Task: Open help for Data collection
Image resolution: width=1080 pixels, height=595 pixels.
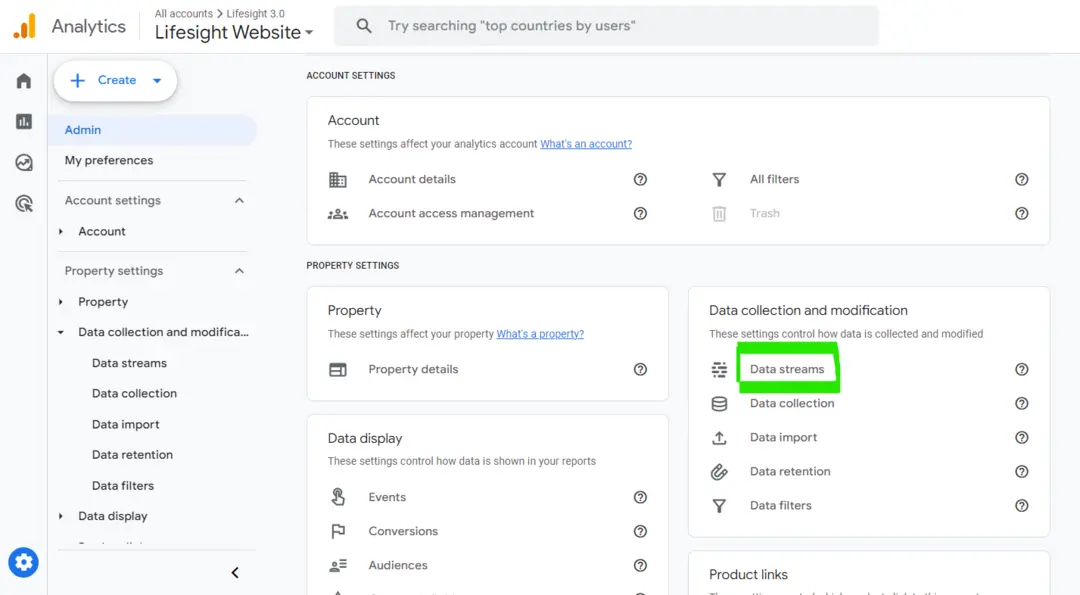Action: pos(1022,404)
